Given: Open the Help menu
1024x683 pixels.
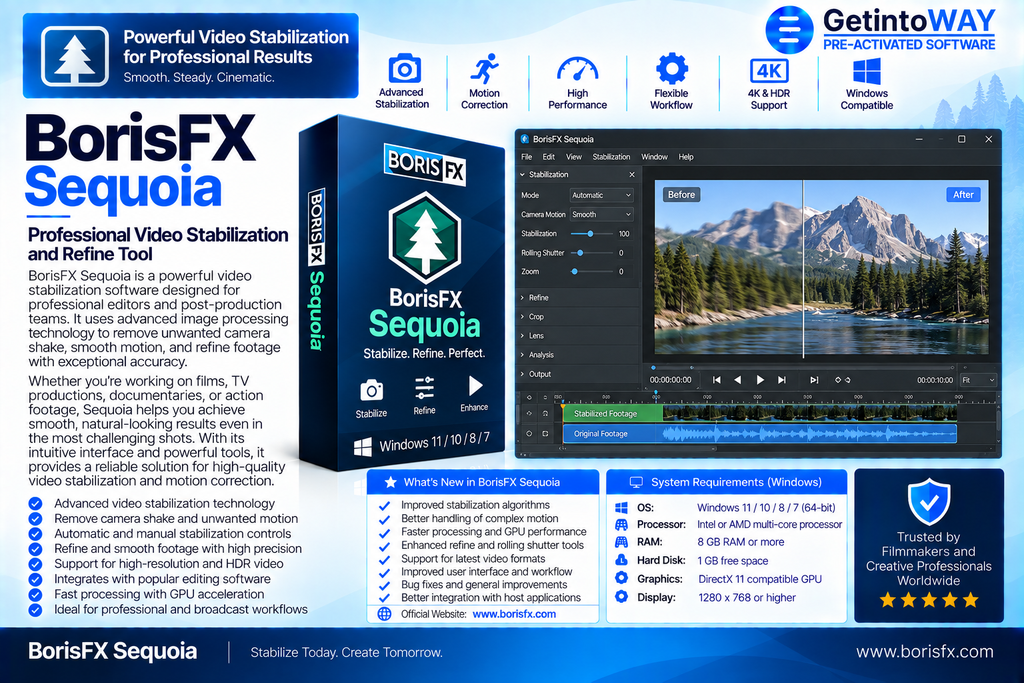Looking at the screenshot, I should (686, 157).
